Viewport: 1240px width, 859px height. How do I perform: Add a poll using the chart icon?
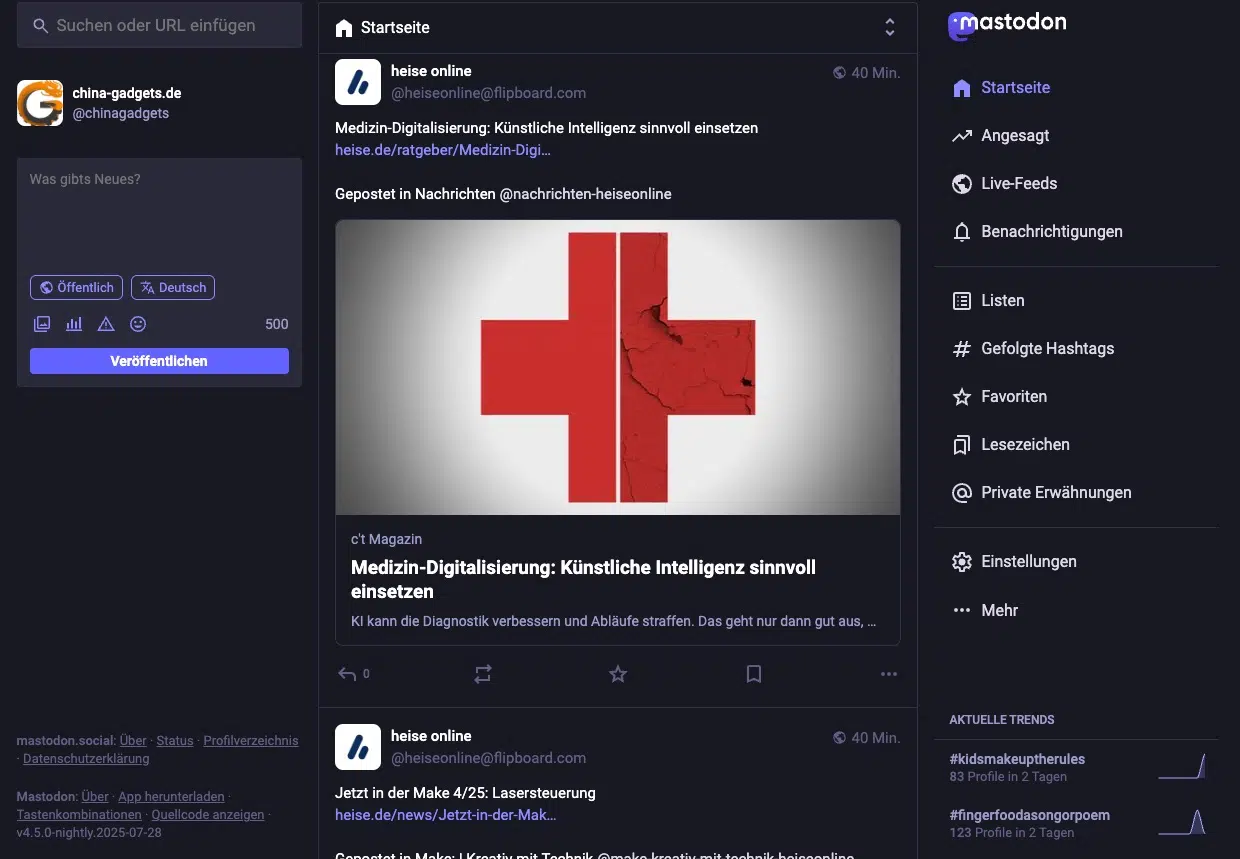(74, 324)
